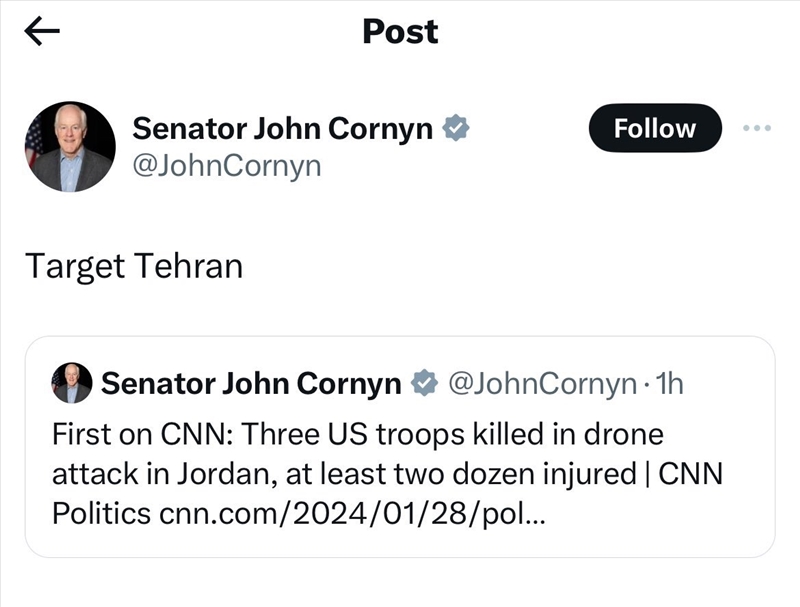Screen dimensions: 800x607
Task: Click the 'Target Tehran' post text
Action: (133, 267)
